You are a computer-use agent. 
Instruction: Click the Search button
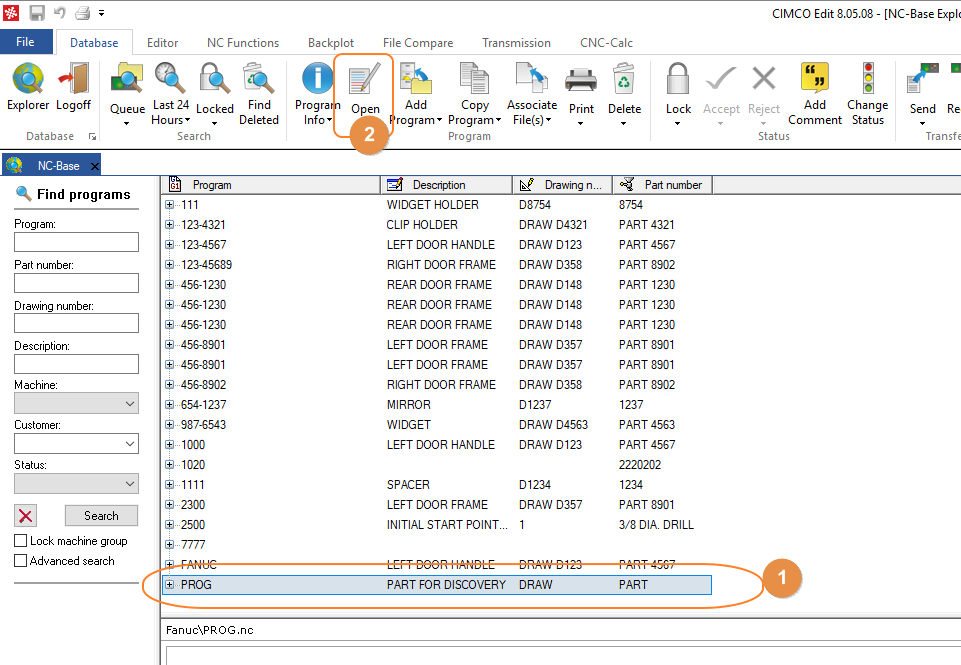[x=101, y=515]
